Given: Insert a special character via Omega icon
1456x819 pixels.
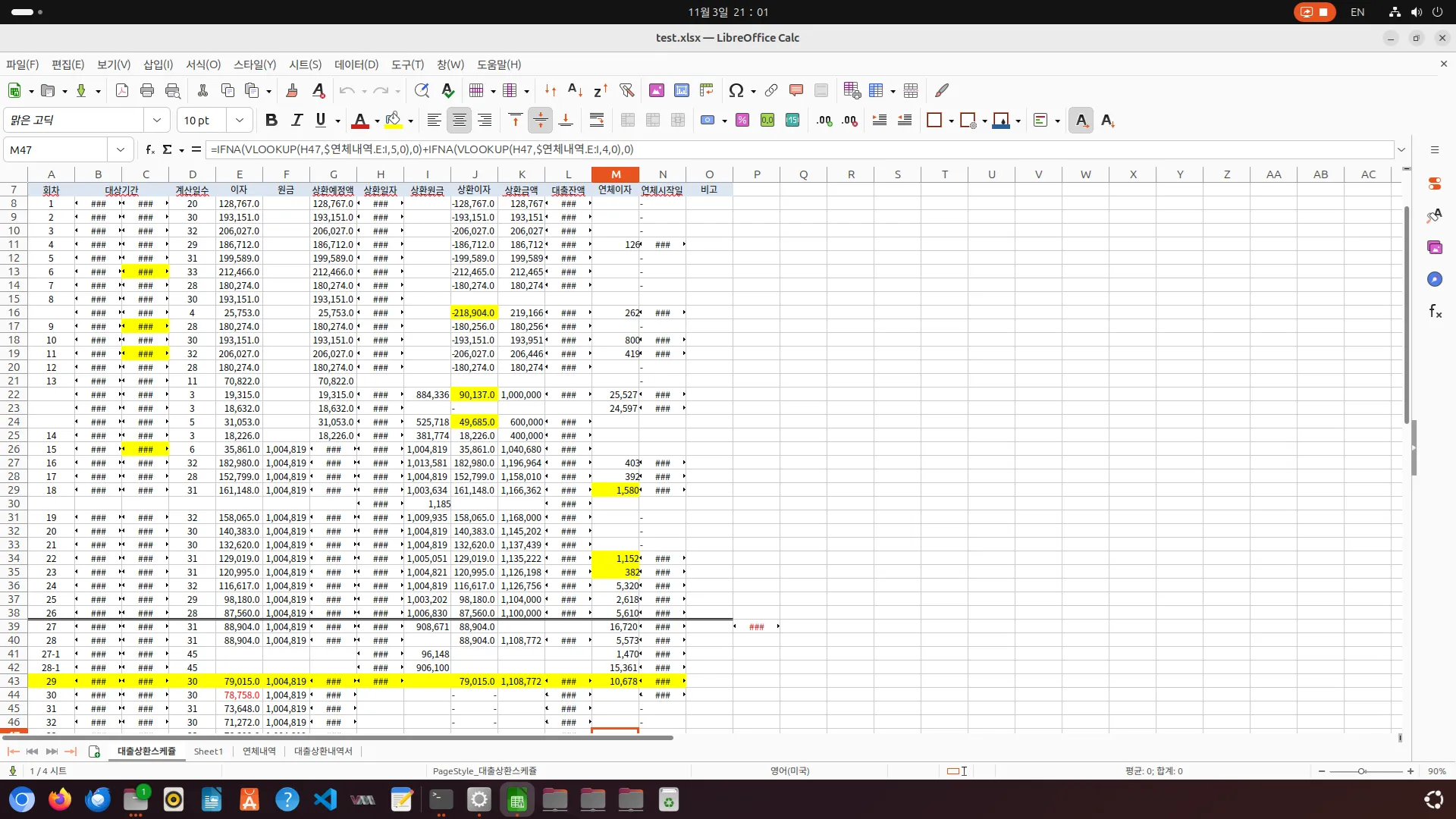Looking at the screenshot, I should point(737,90).
